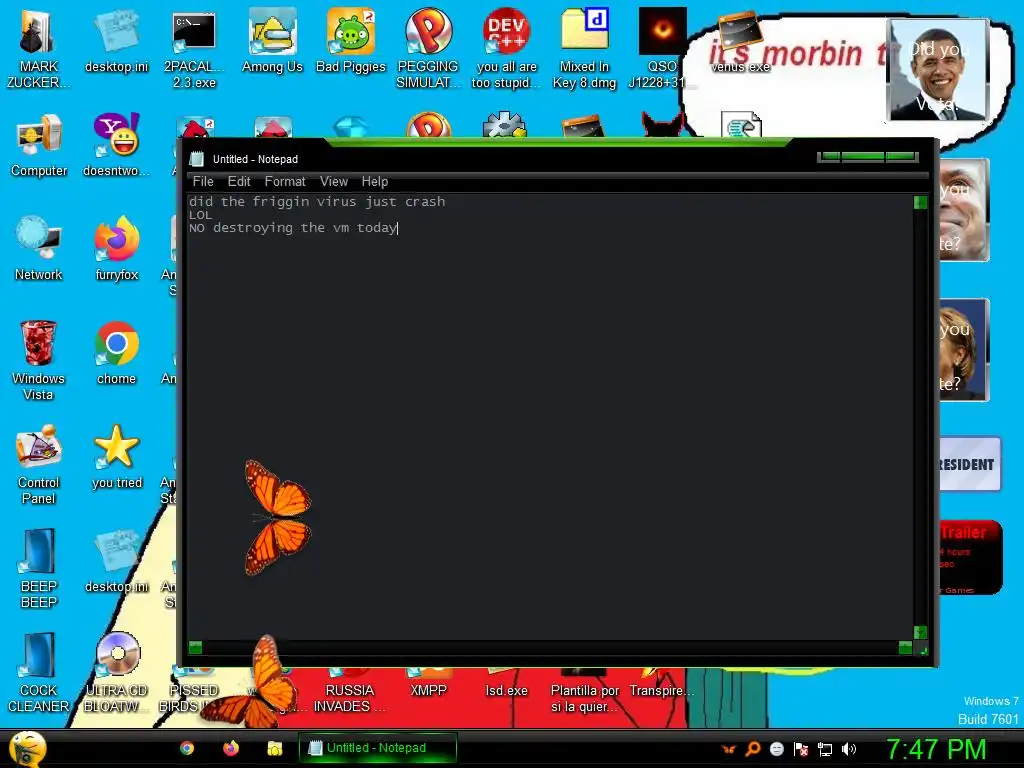Click the orange butterfly over Notepad

[x=277, y=517]
